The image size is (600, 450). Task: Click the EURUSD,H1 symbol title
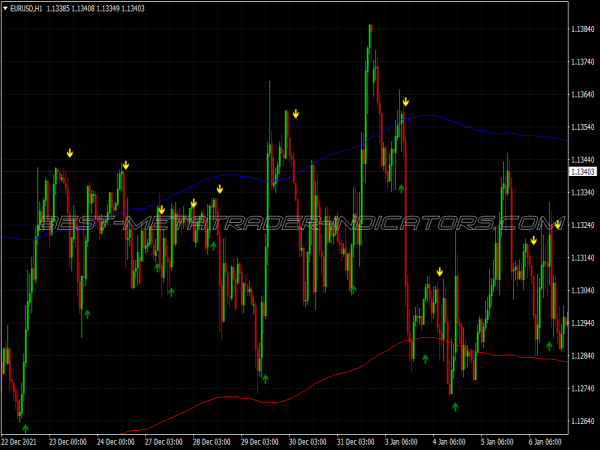click(x=26, y=9)
